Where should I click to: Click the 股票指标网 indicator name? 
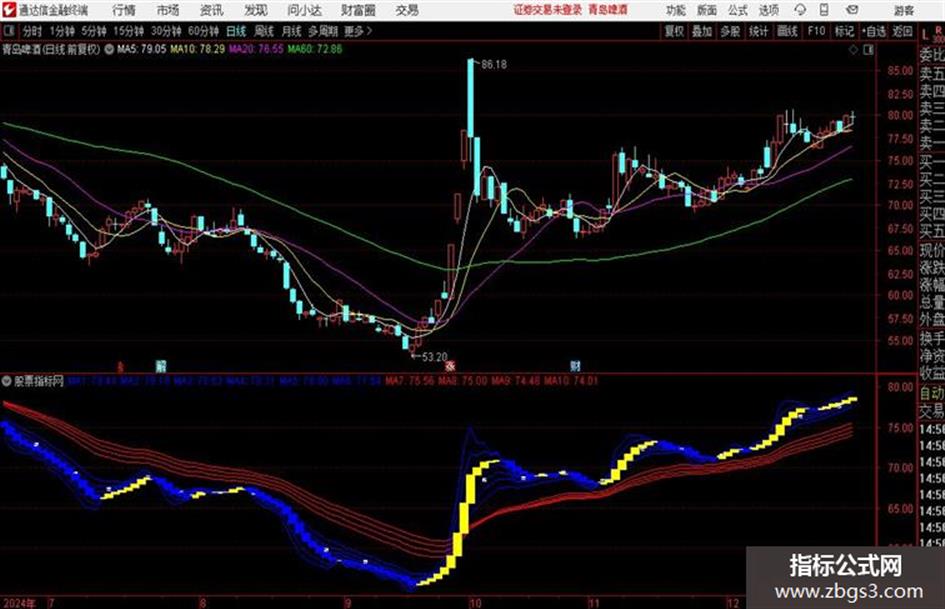(39, 381)
